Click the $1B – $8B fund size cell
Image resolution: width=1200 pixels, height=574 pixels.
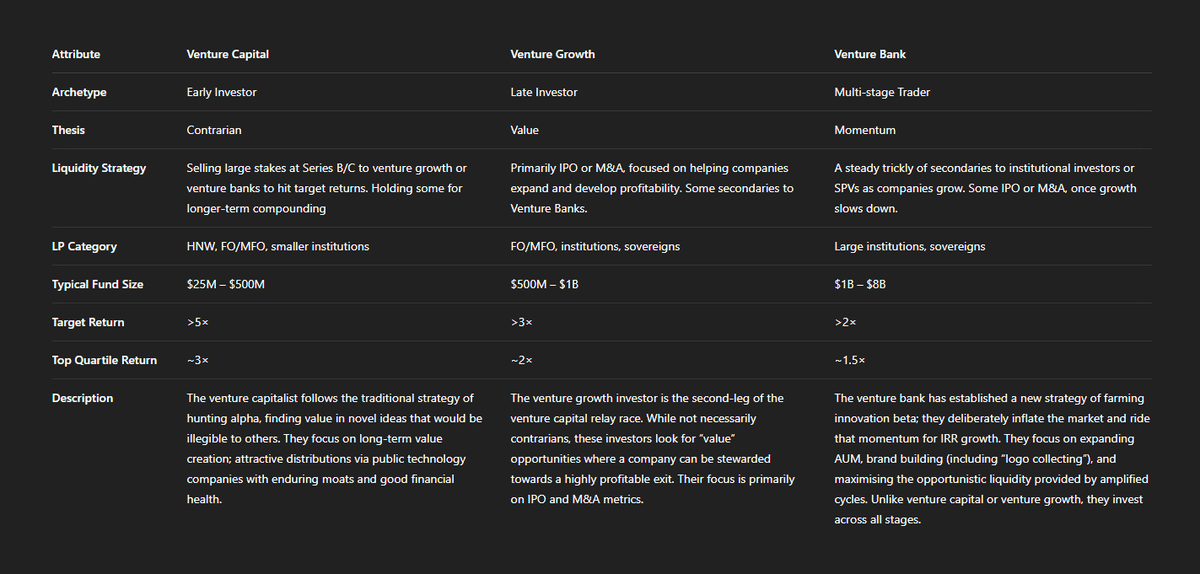(x=860, y=284)
